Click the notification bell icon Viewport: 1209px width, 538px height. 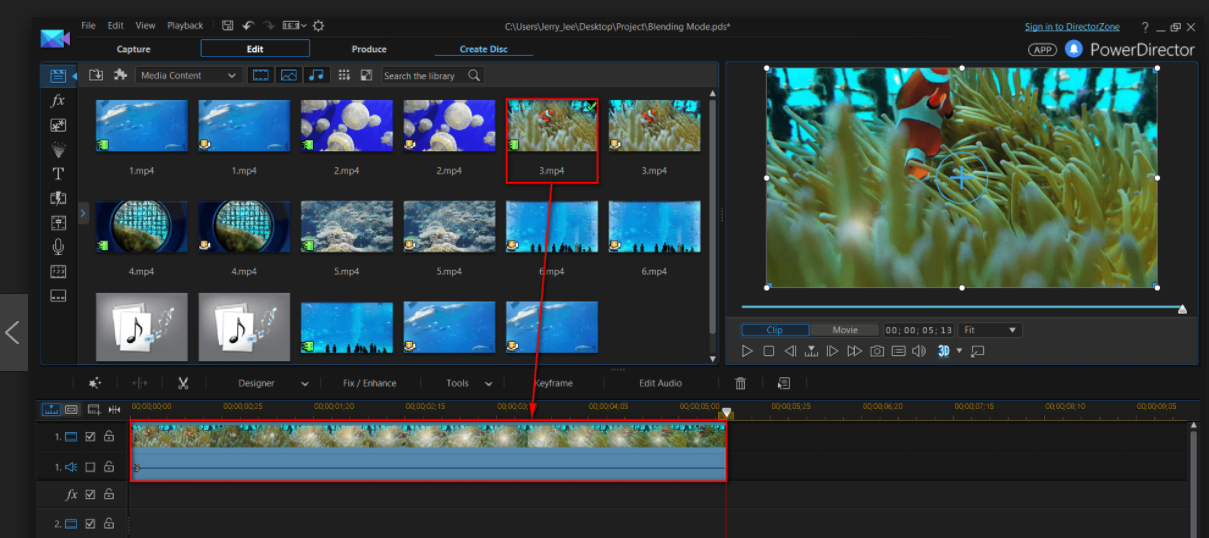click(1073, 48)
